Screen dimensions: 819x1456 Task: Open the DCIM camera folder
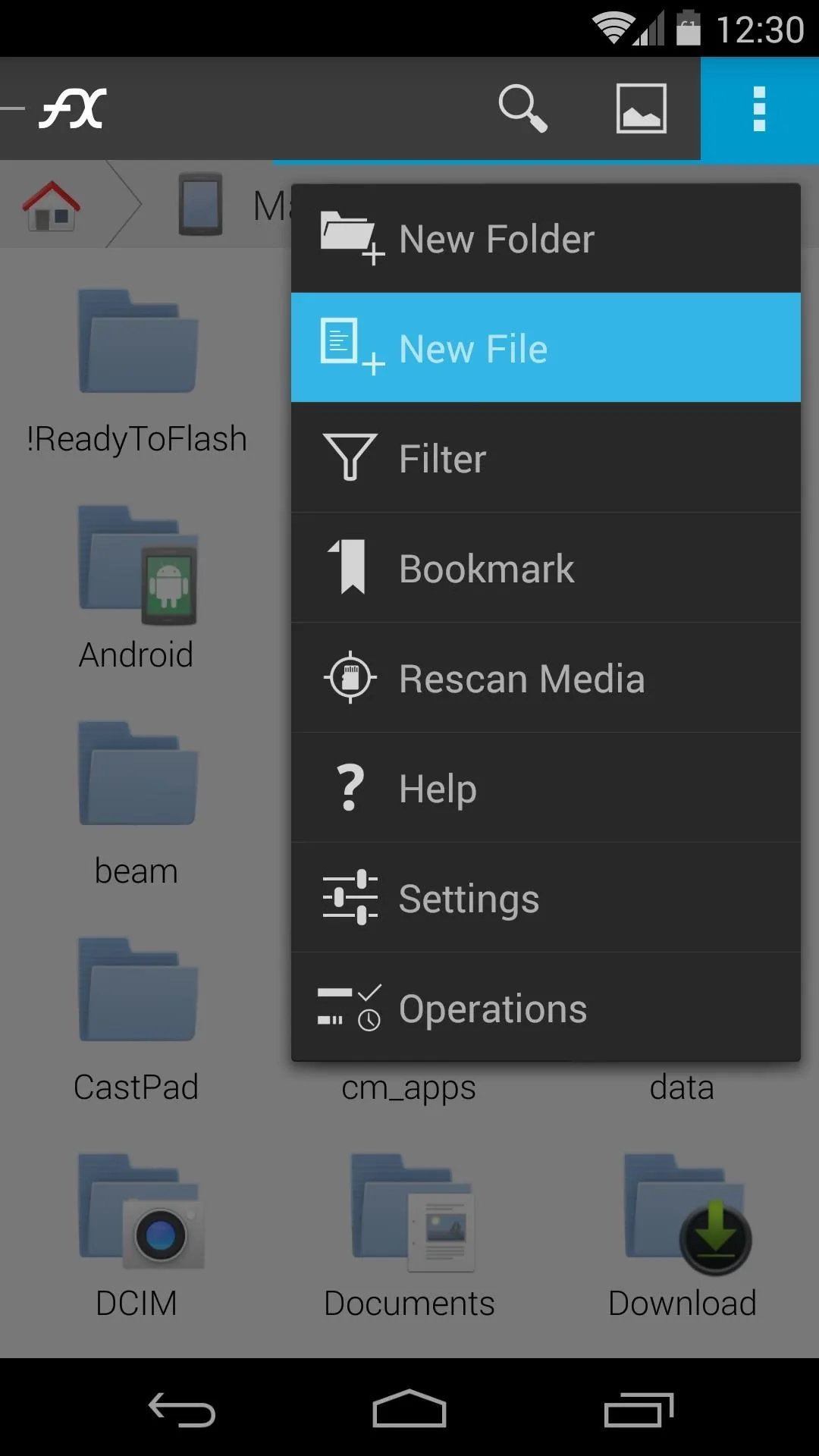pyautogui.click(x=136, y=1236)
